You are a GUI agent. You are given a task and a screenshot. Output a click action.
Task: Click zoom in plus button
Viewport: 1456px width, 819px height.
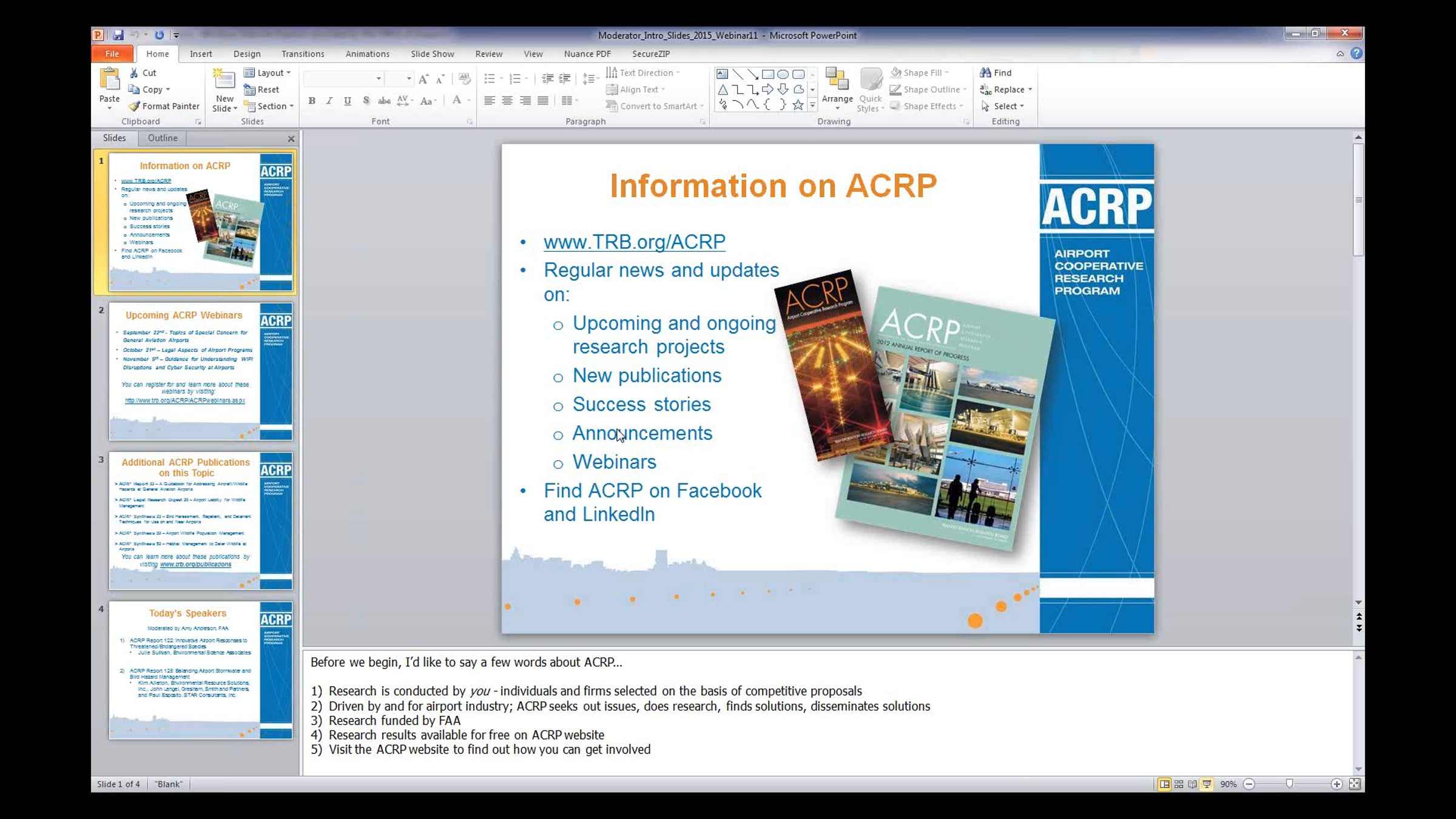[1336, 784]
